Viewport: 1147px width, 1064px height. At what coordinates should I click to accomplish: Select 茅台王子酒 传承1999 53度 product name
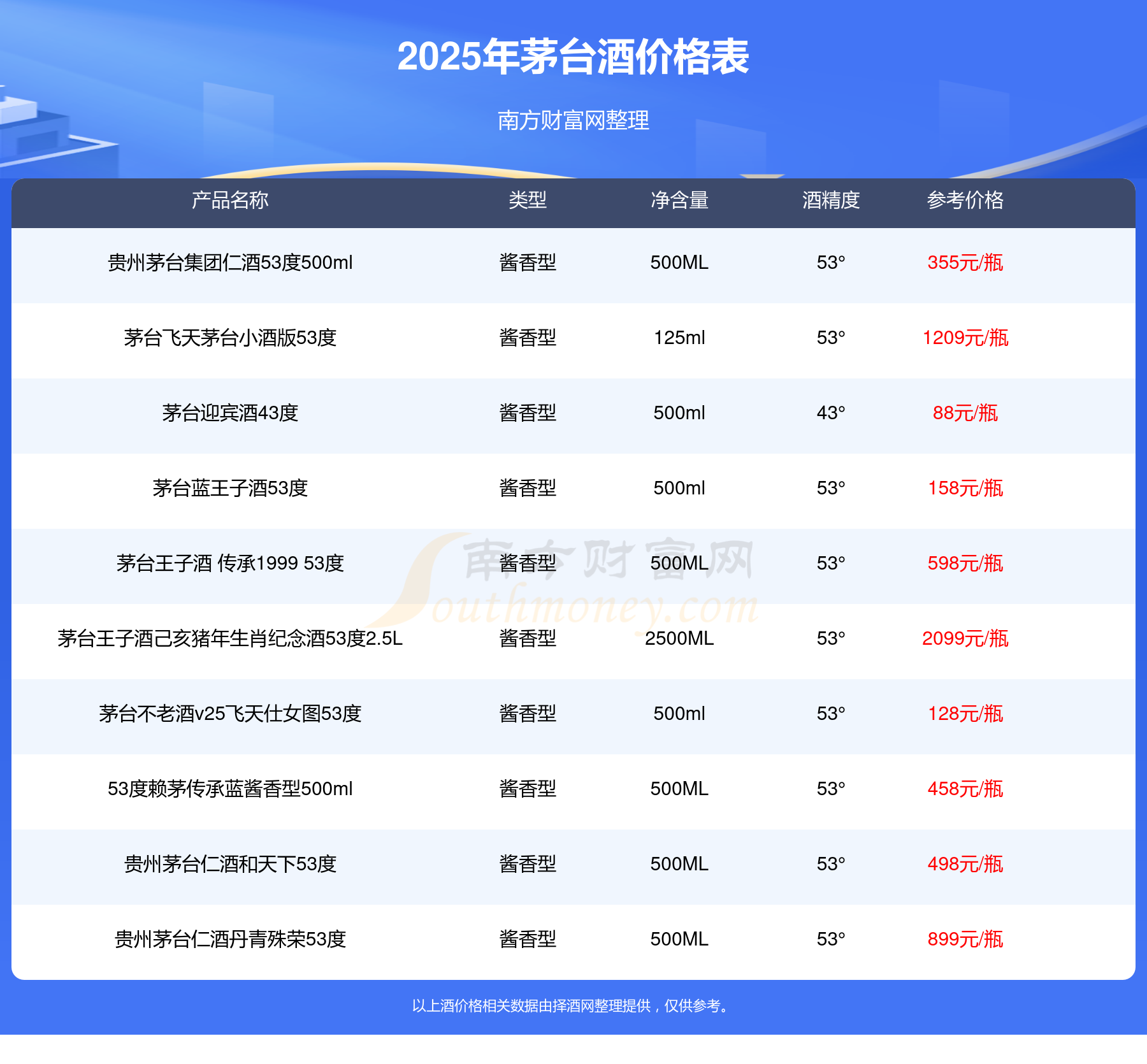coord(230,563)
